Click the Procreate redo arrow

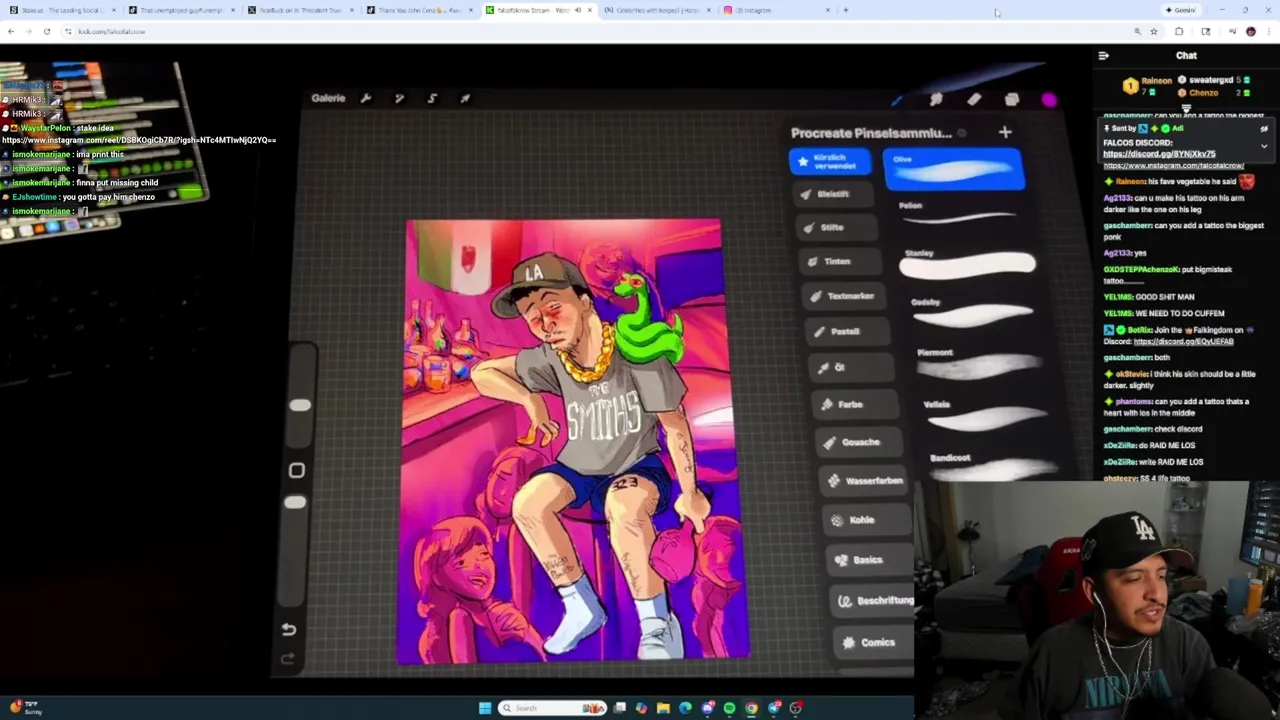(288, 658)
